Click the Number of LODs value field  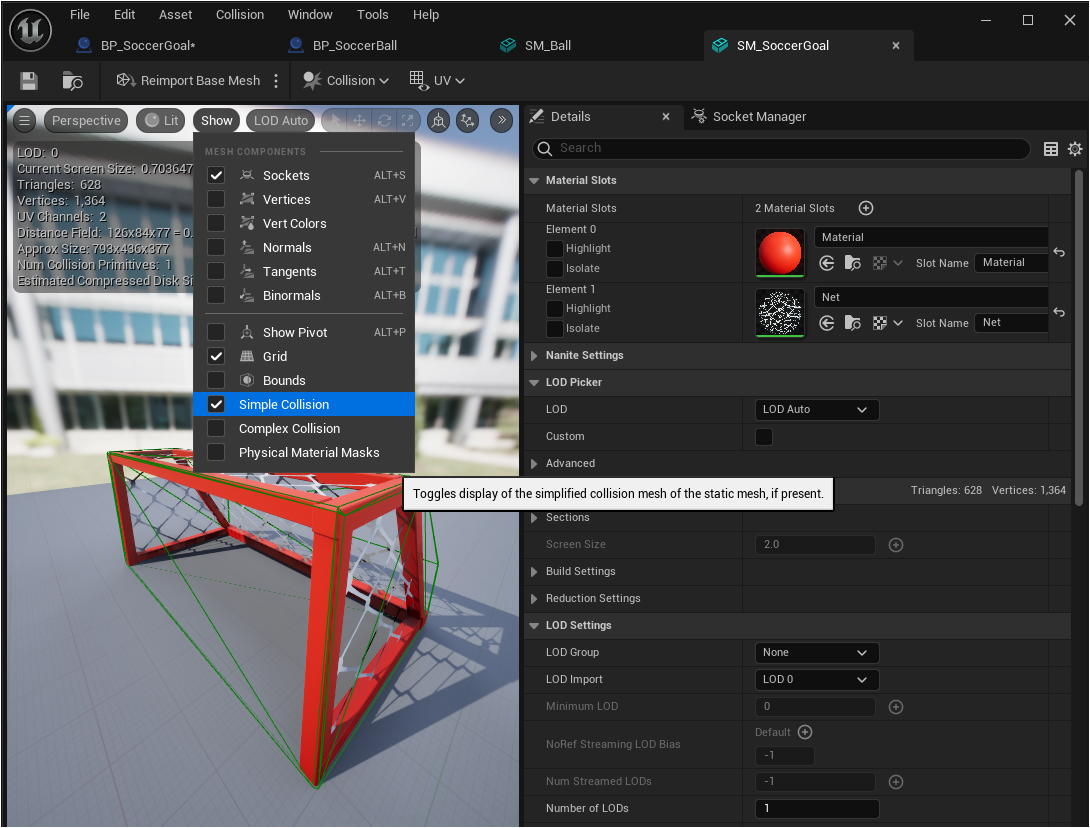817,809
